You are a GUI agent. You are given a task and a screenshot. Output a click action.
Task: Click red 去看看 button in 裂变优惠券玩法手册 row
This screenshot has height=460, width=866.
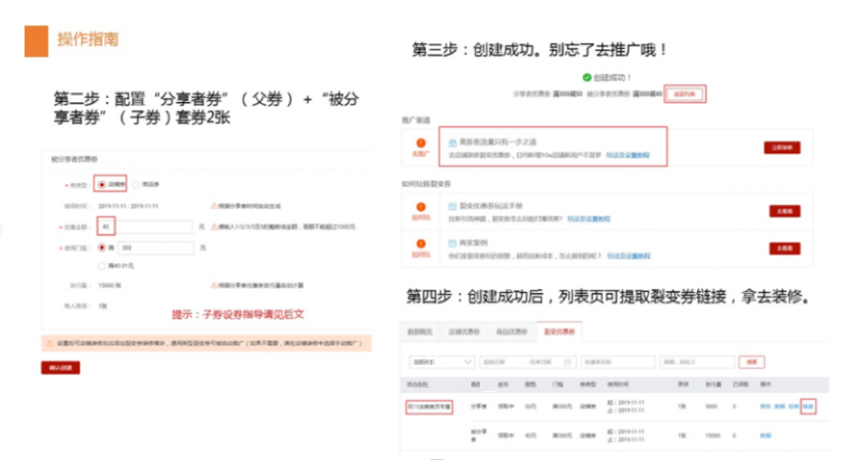[785, 211]
